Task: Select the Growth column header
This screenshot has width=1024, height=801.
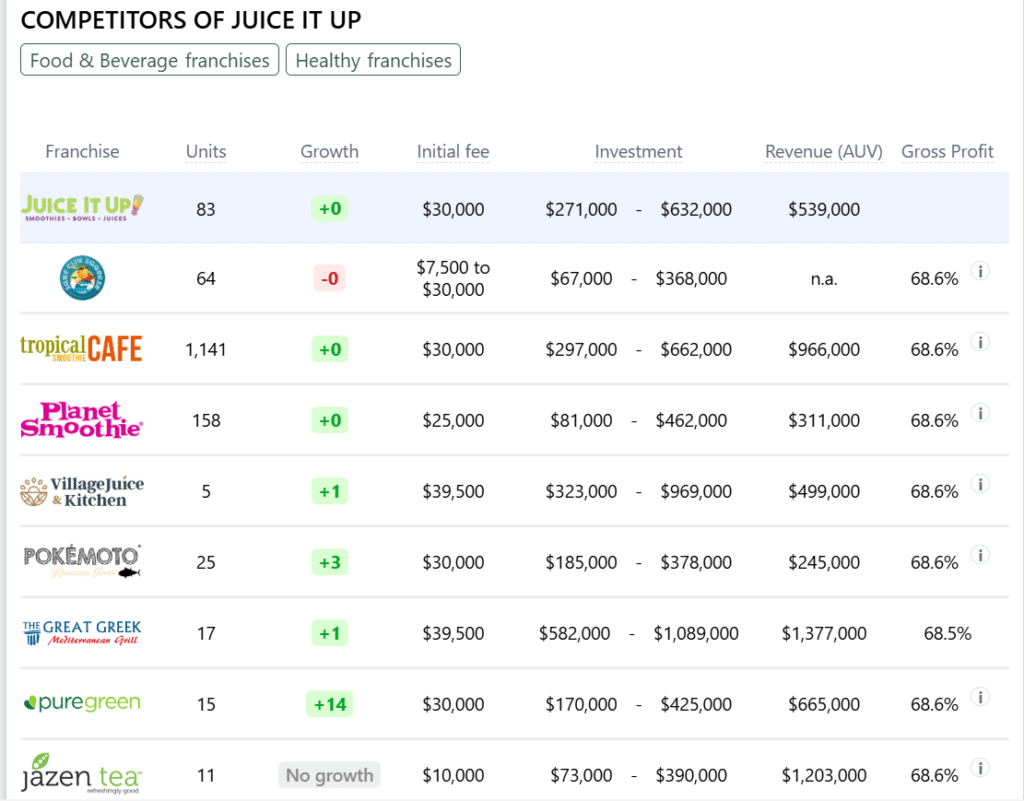Action: (x=329, y=151)
